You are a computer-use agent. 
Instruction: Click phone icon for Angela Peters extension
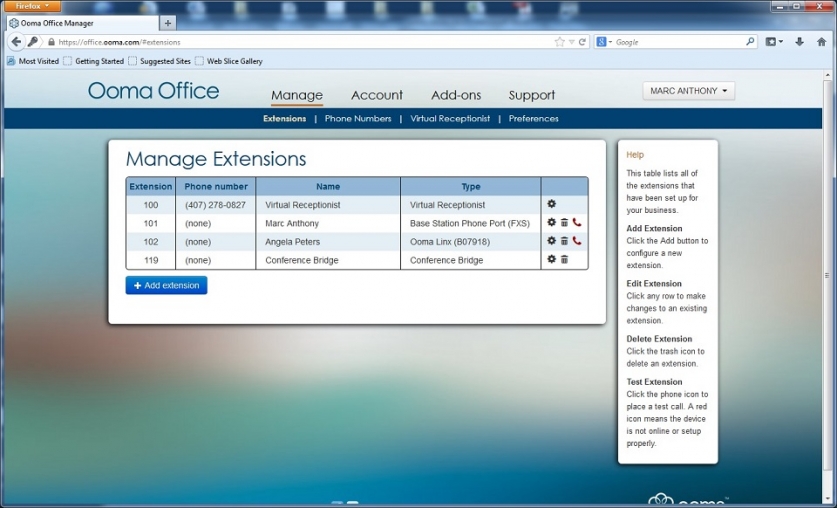pos(577,241)
